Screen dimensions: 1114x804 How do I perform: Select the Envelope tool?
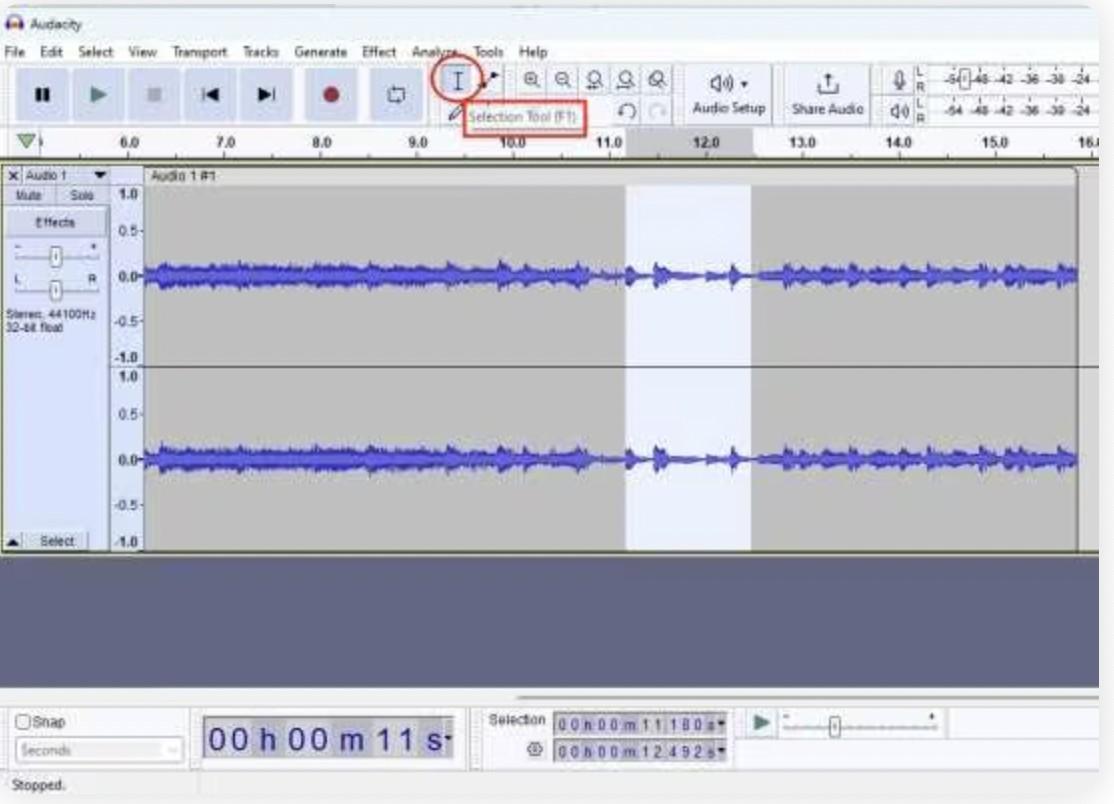(490, 80)
